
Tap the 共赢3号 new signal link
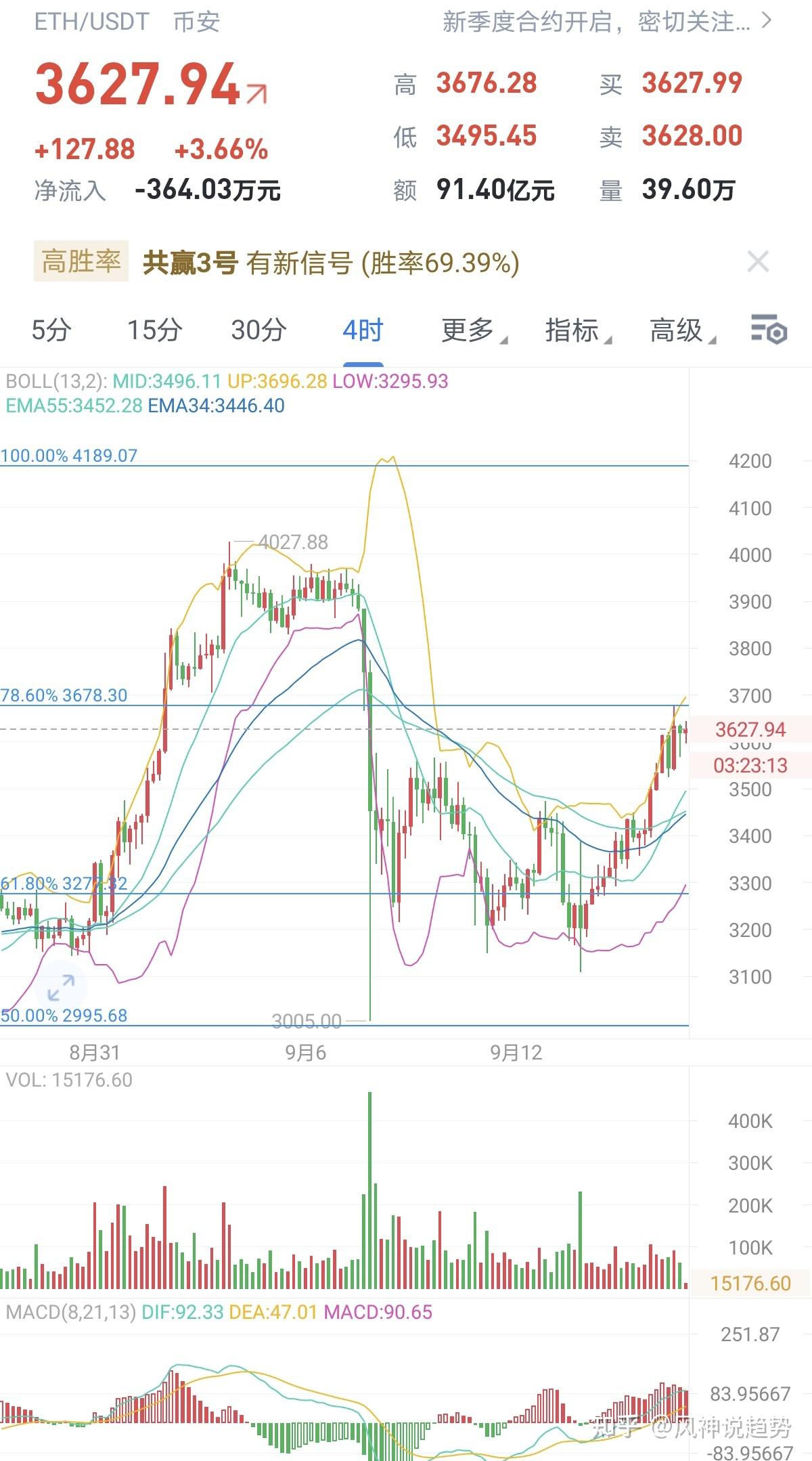point(331,263)
